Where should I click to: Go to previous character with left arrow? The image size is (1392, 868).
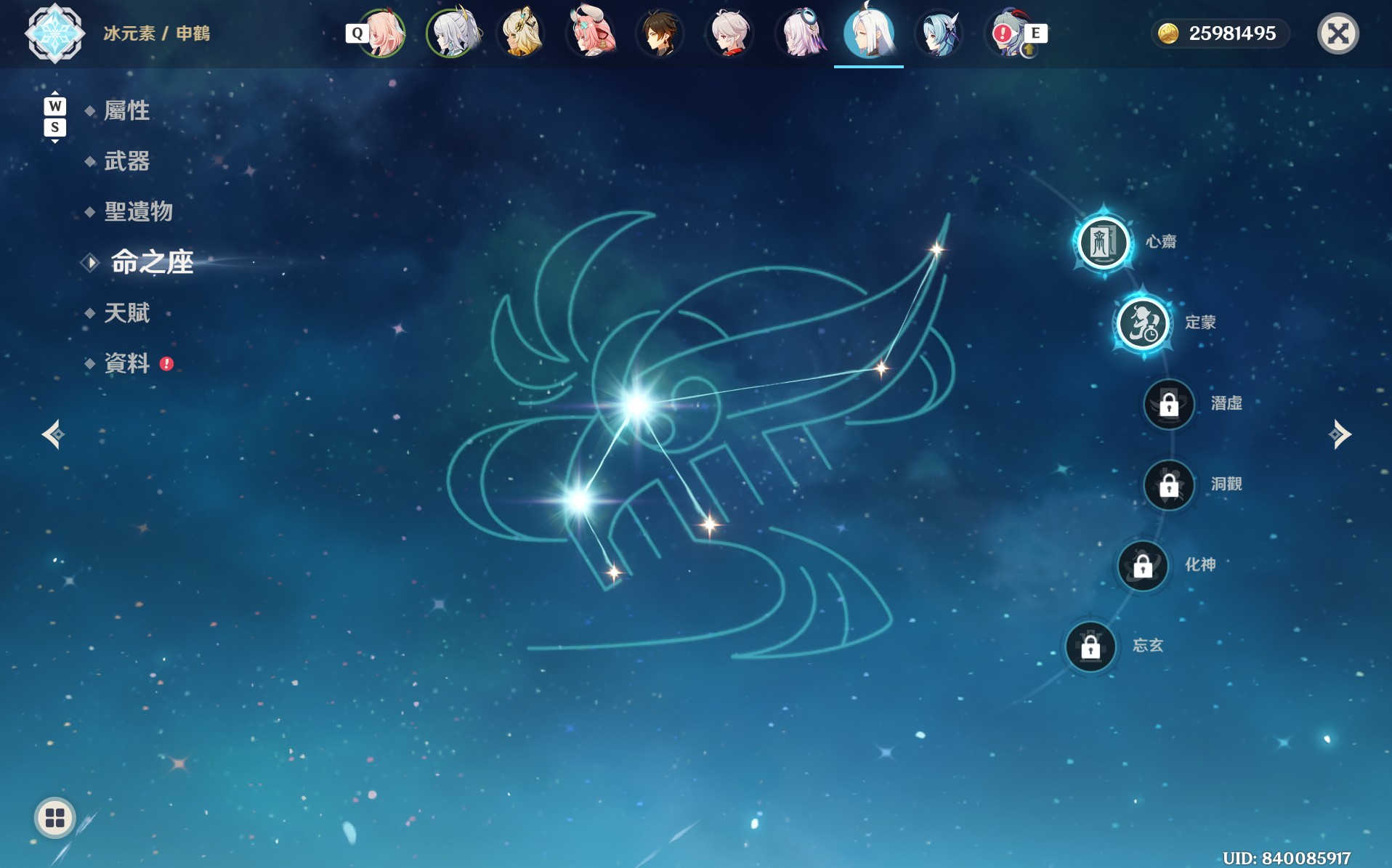pyautogui.click(x=53, y=434)
